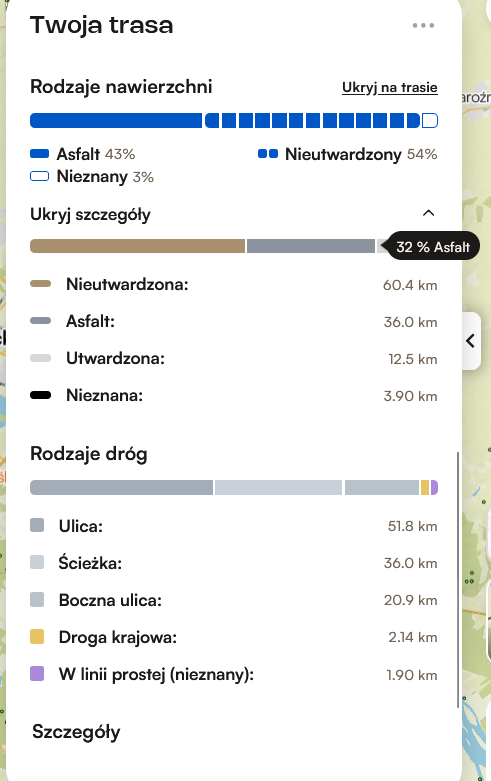This screenshot has height=781, width=491.
Task: Click the blue Asfalt legend icon
Action: pos(39,154)
